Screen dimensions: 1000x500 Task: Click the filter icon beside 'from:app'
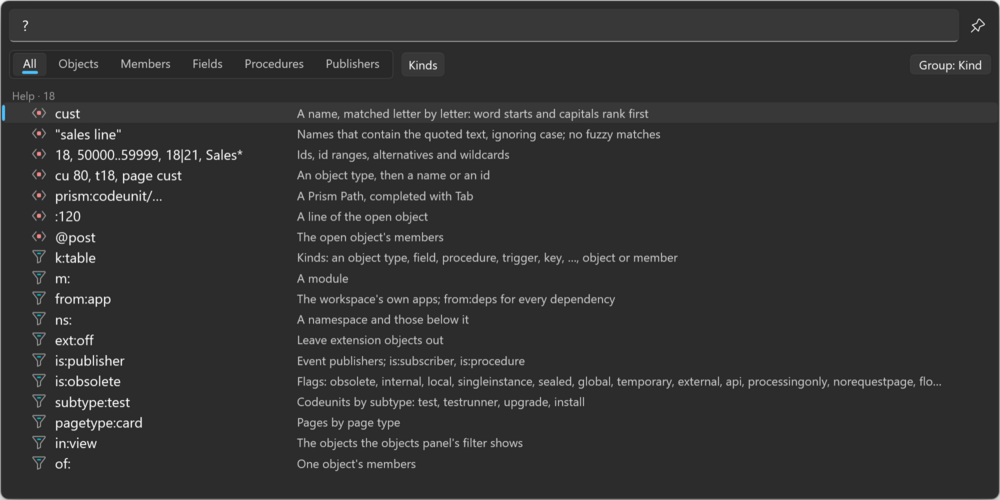pos(39,298)
